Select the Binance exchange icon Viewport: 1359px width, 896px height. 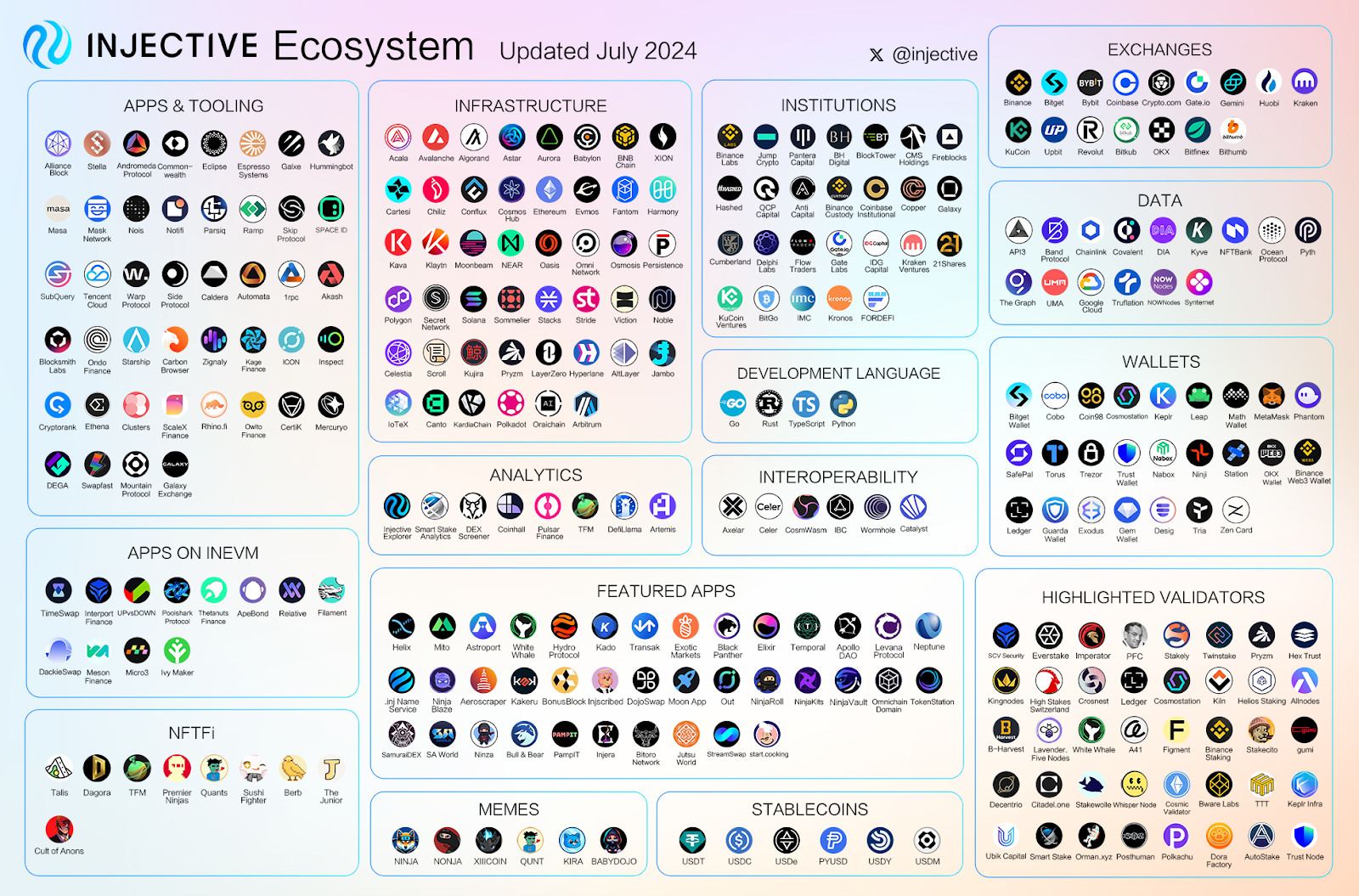click(1018, 82)
